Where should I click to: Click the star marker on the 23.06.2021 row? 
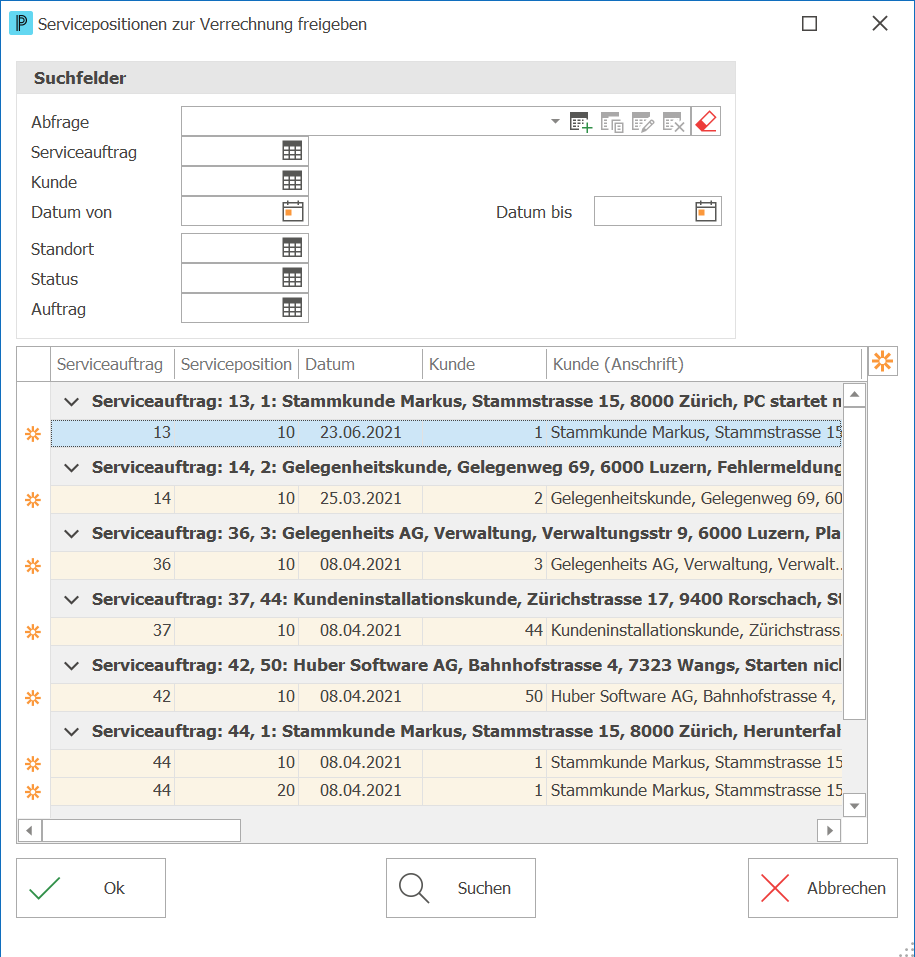33,434
